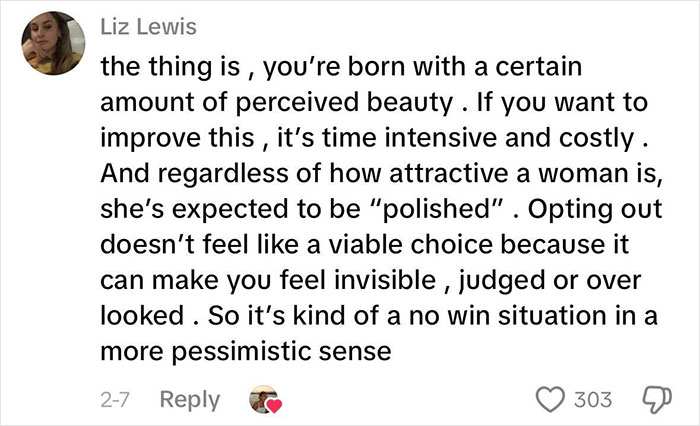Open the creator's small avatar beside Reply
This screenshot has width=700, height=426.
click(263, 398)
